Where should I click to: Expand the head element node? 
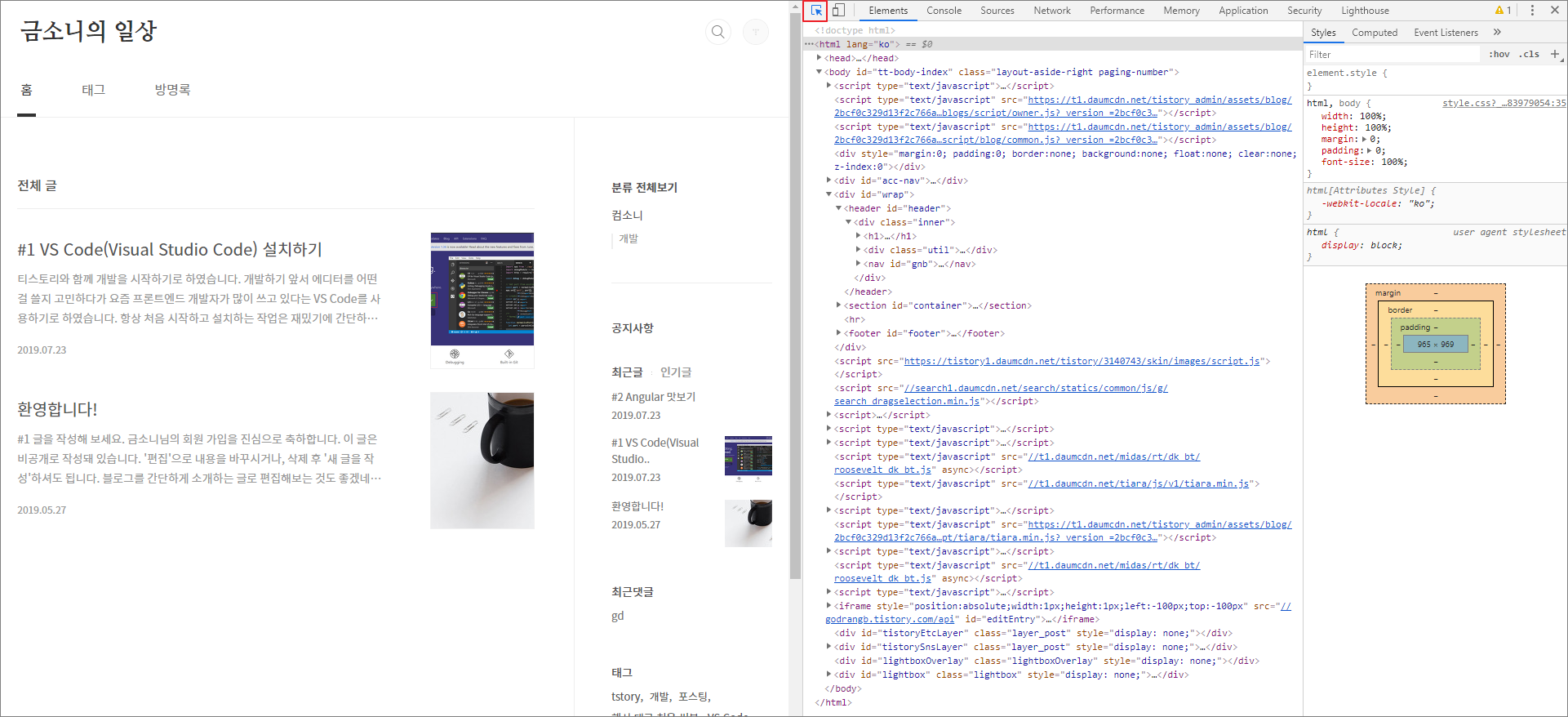[x=819, y=58]
